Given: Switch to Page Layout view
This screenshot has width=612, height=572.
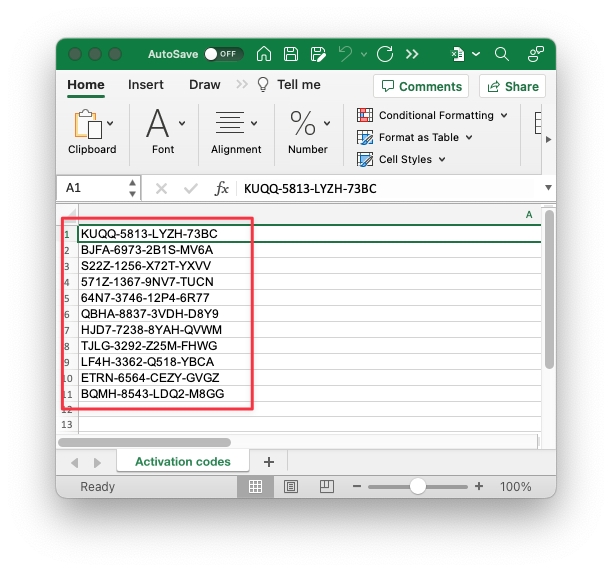Looking at the screenshot, I should 291,487.
